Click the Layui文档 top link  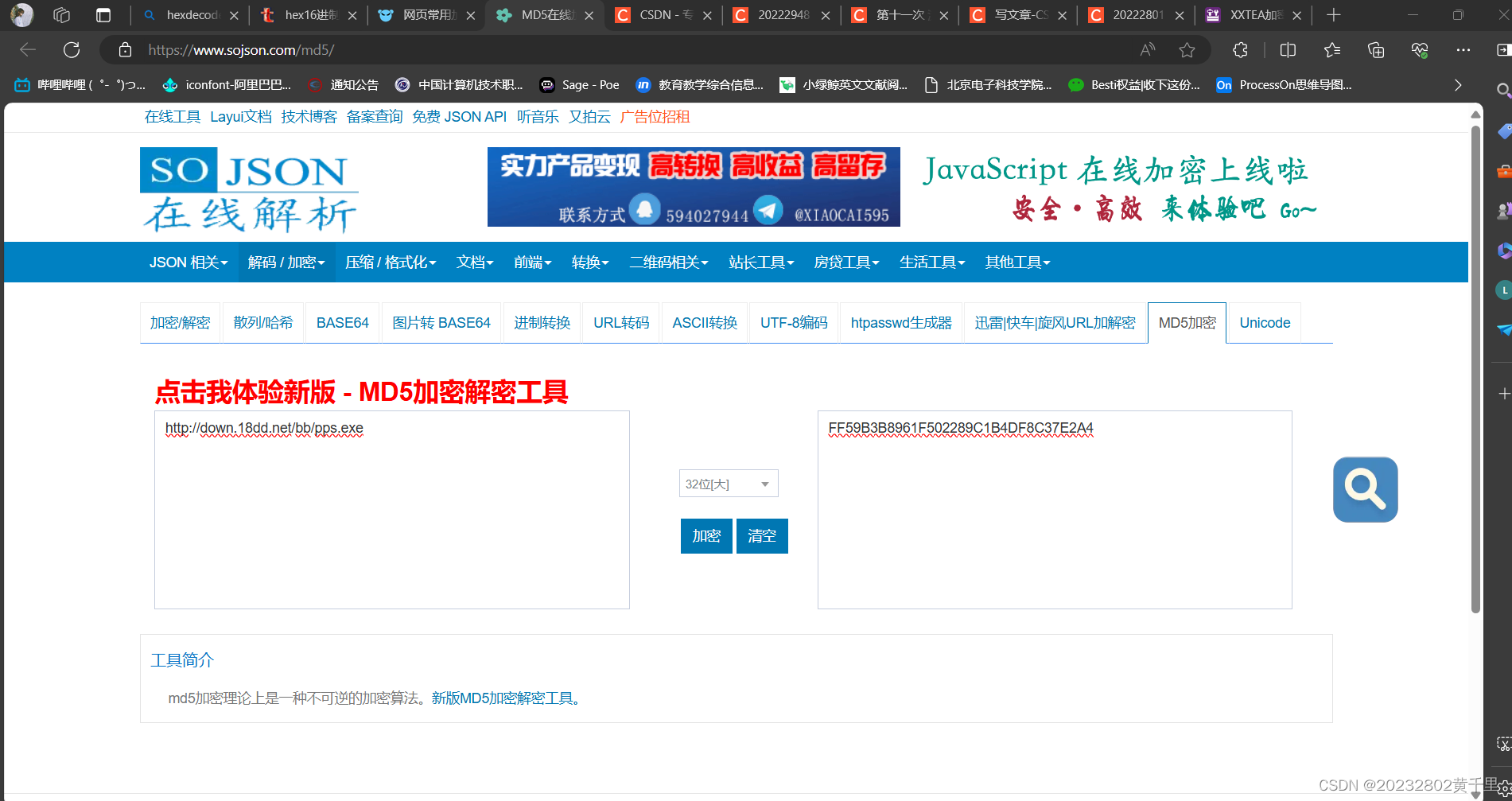pos(241,117)
